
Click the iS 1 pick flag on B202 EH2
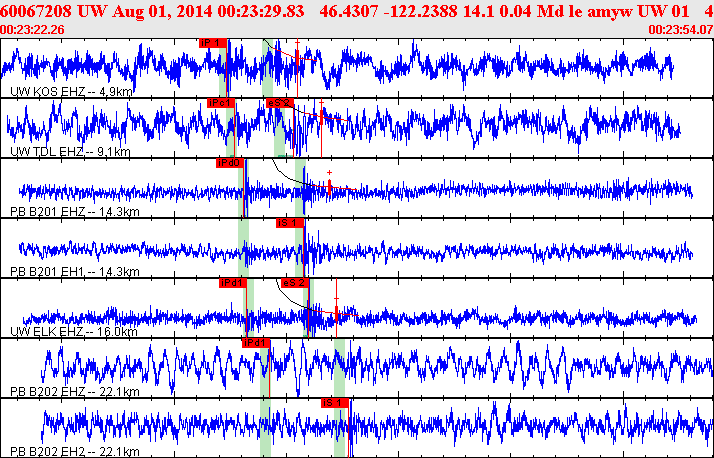tap(335, 403)
